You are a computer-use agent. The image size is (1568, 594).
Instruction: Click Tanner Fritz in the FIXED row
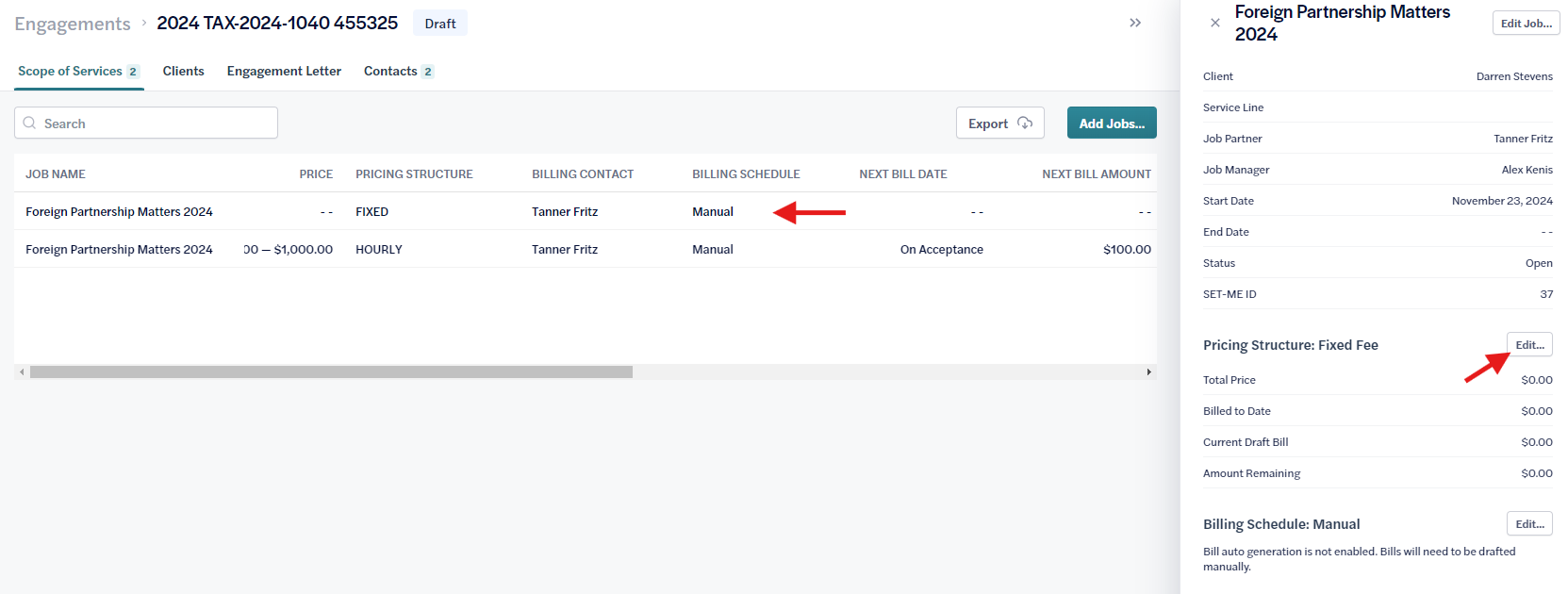565,212
